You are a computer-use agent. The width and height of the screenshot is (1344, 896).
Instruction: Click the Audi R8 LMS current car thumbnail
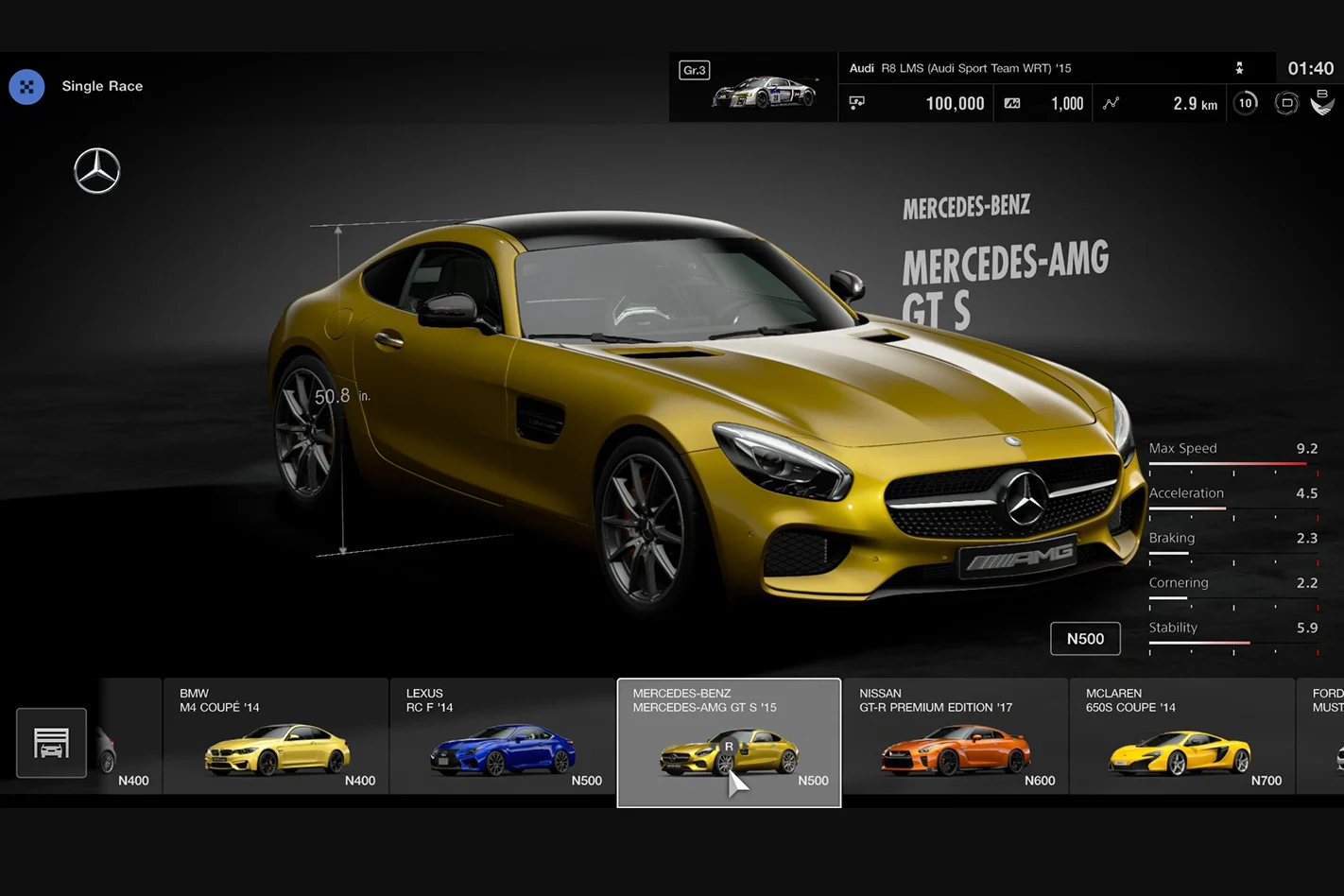point(765,93)
